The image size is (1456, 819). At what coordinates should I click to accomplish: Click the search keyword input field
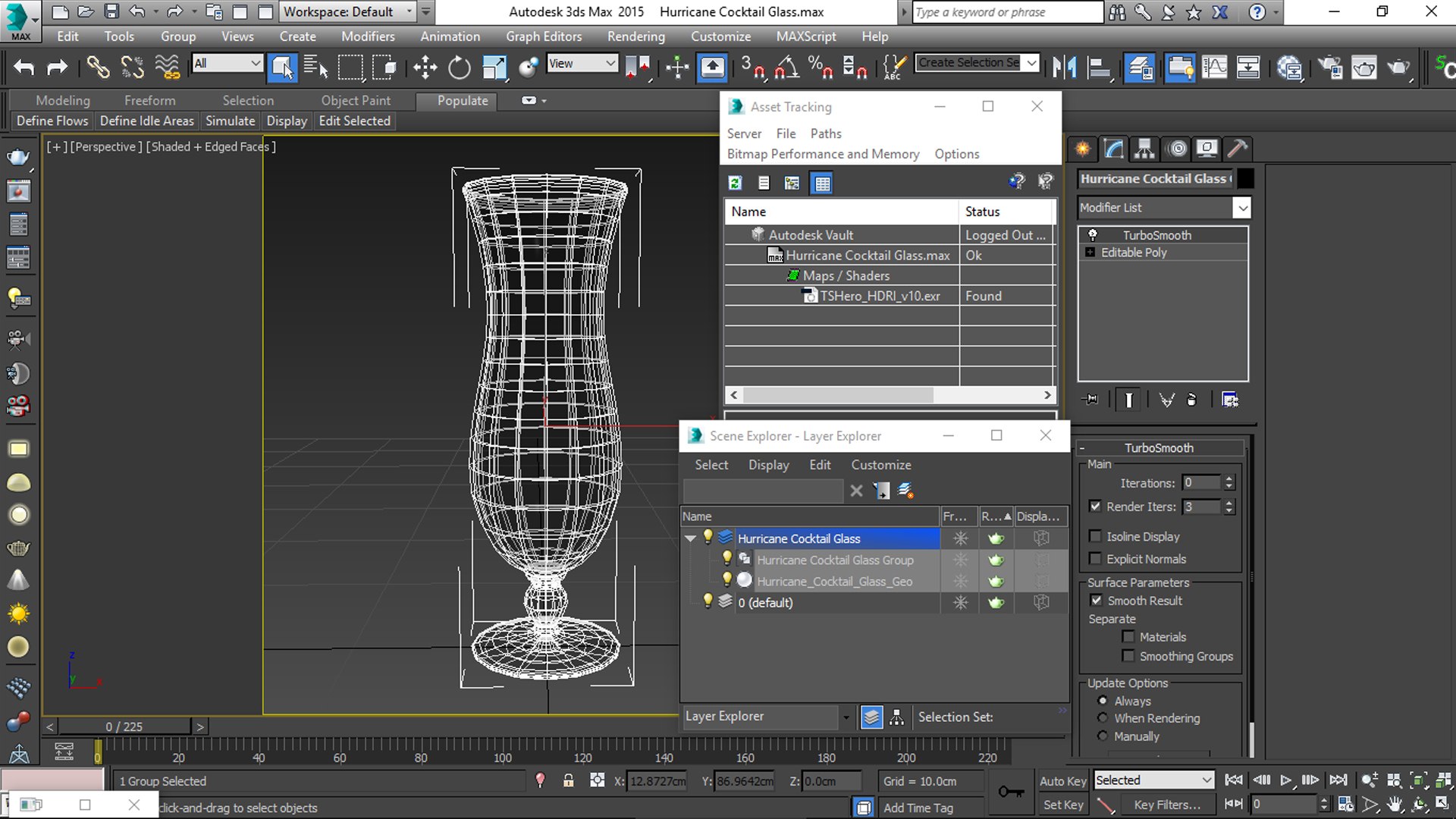[x=1007, y=12]
